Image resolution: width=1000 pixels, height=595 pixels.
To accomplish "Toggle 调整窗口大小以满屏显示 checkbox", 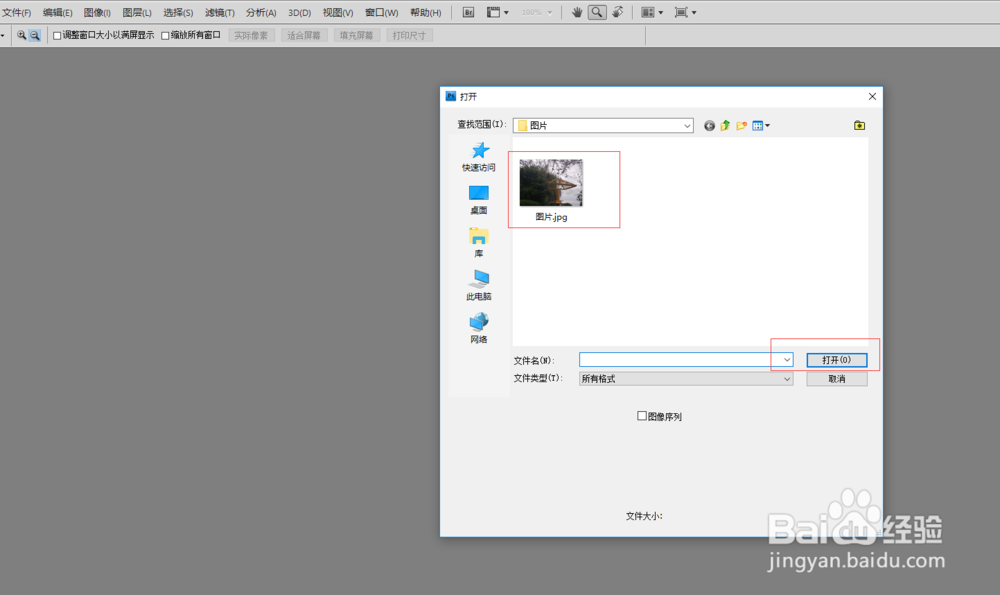I will (57, 36).
